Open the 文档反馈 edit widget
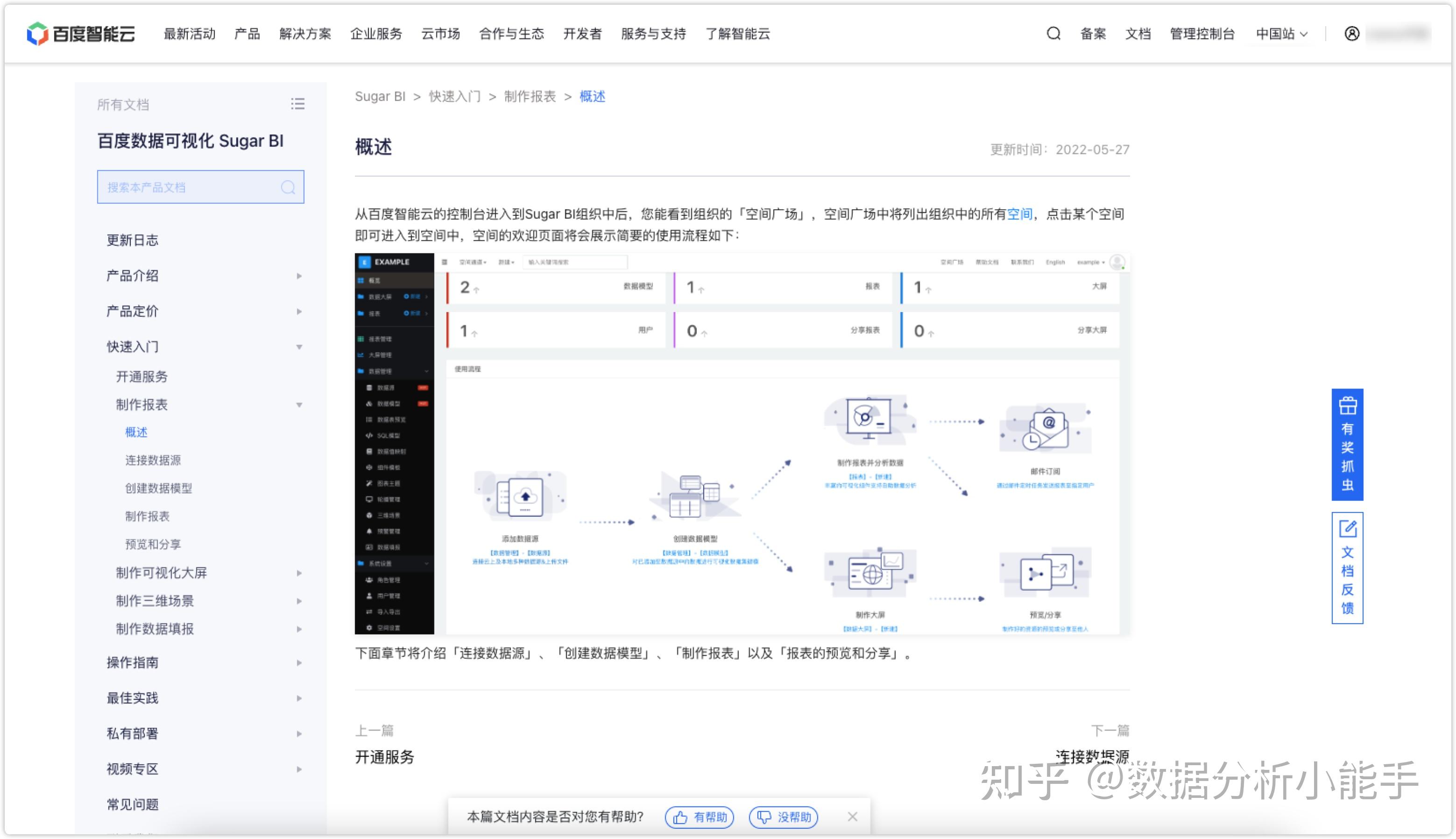Viewport: 1456px width, 839px height. (1347, 567)
